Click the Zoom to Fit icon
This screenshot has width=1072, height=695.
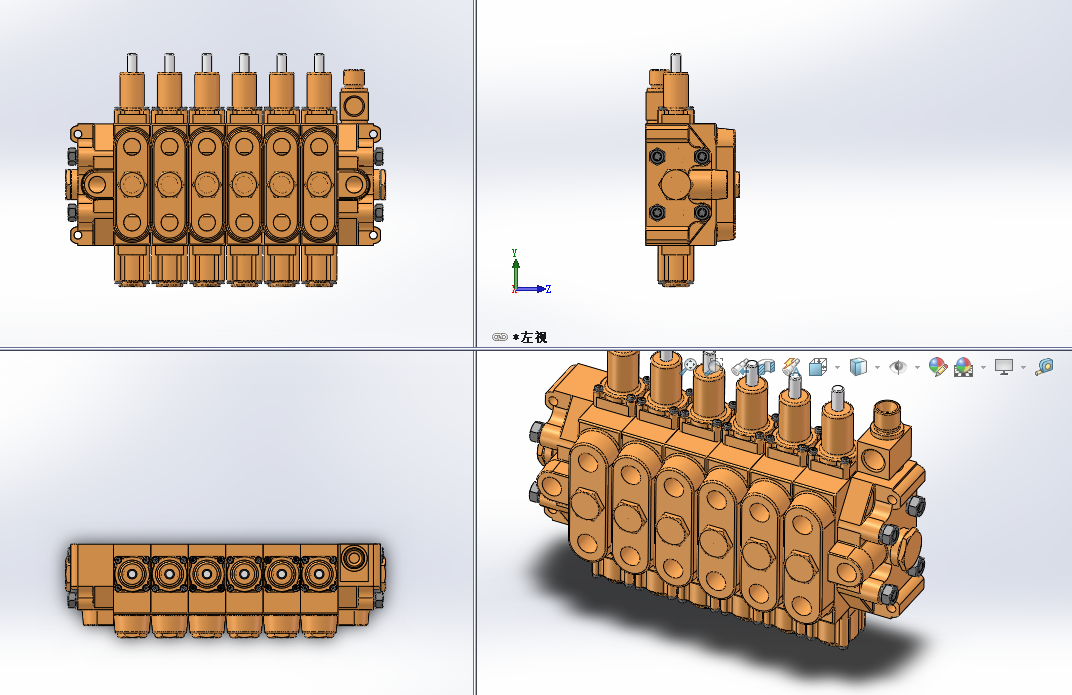(x=688, y=366)
